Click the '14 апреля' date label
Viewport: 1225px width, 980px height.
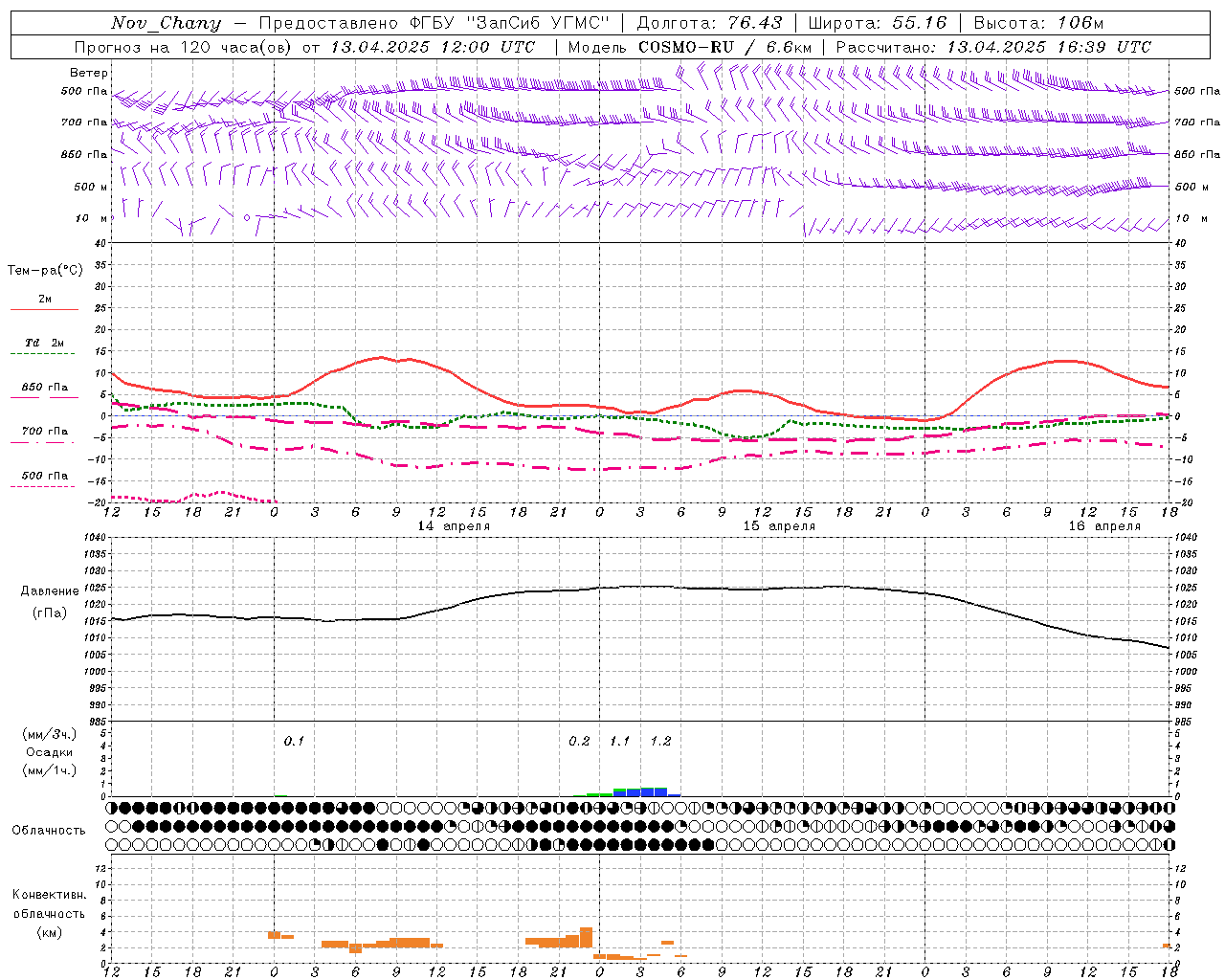pos(454,526)
